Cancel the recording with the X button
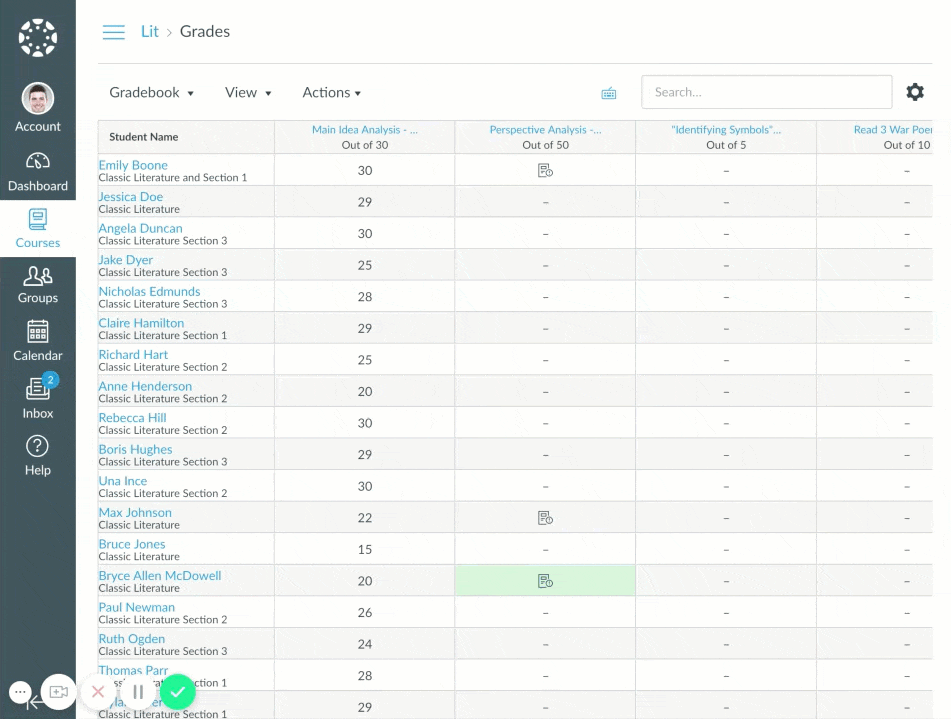The image size is (951, 719). [98, 691]
